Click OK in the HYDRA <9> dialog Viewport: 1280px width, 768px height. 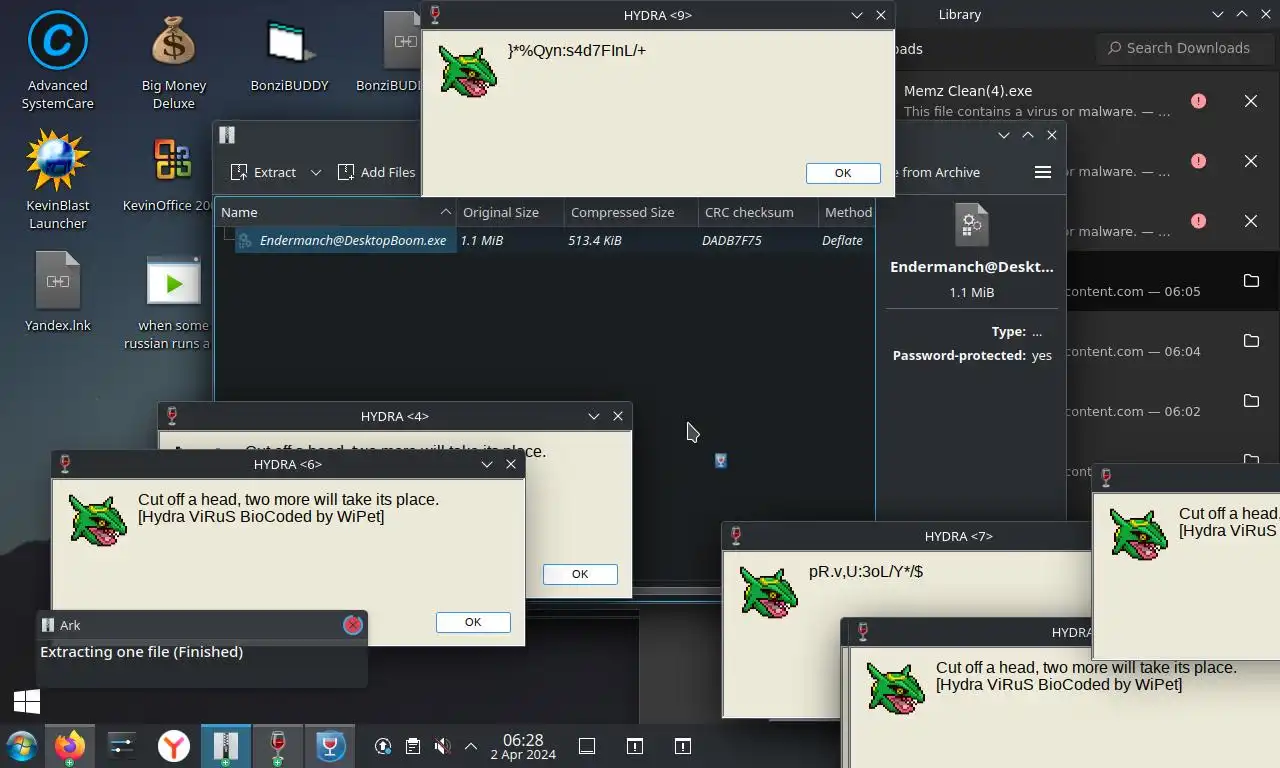pos(843,173)
